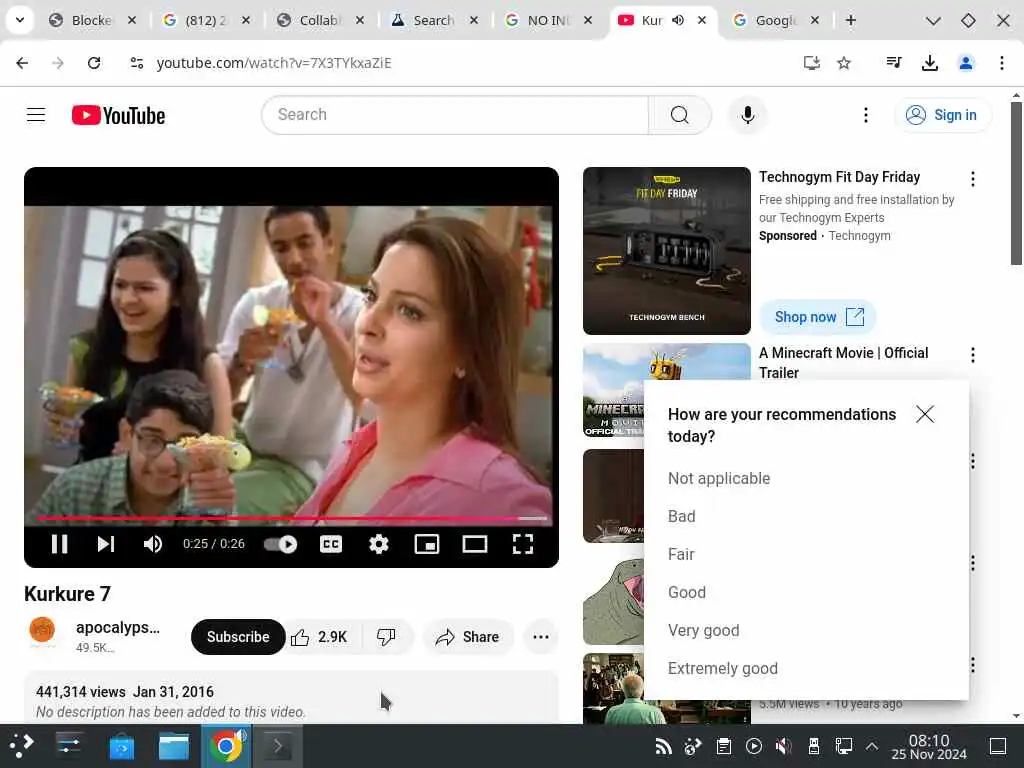Open Chrome downloads

click(x=929, y=63)
